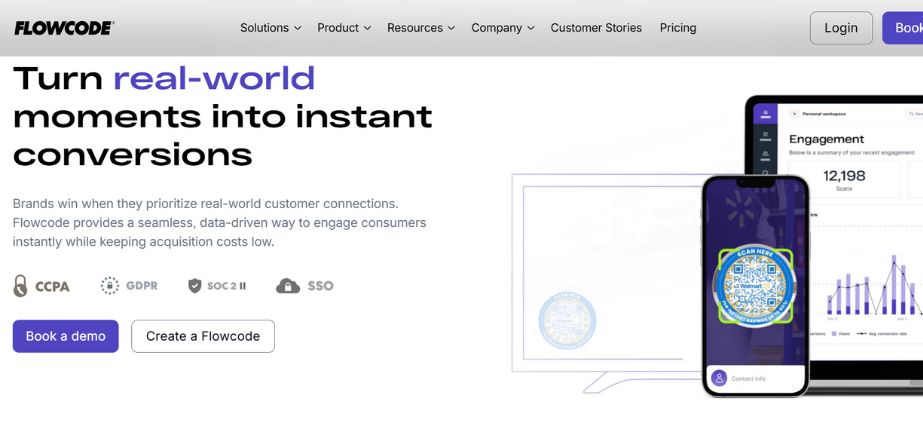Click the SSO cloud lock icon
Image resolution: width=923 pixels, height=435 pixels.
[x=288, y=286]
